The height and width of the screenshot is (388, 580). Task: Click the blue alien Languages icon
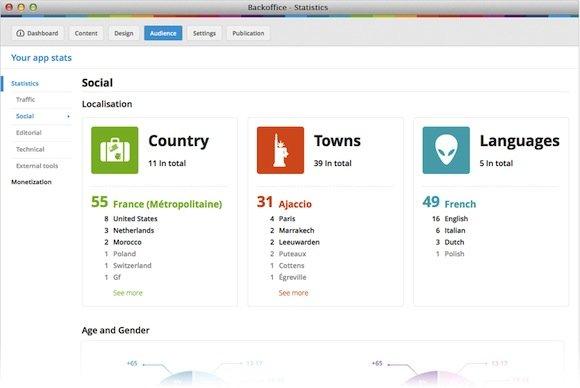click(x=446, y=150)
